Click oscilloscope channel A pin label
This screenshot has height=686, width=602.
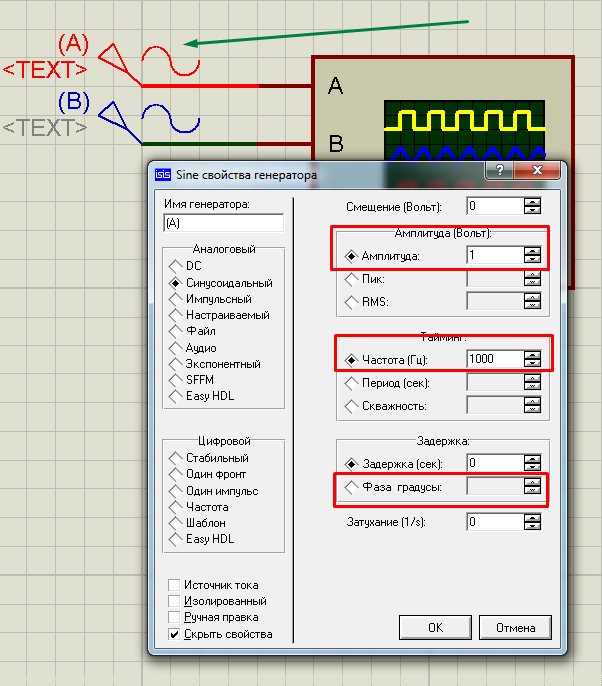(336, 86)
